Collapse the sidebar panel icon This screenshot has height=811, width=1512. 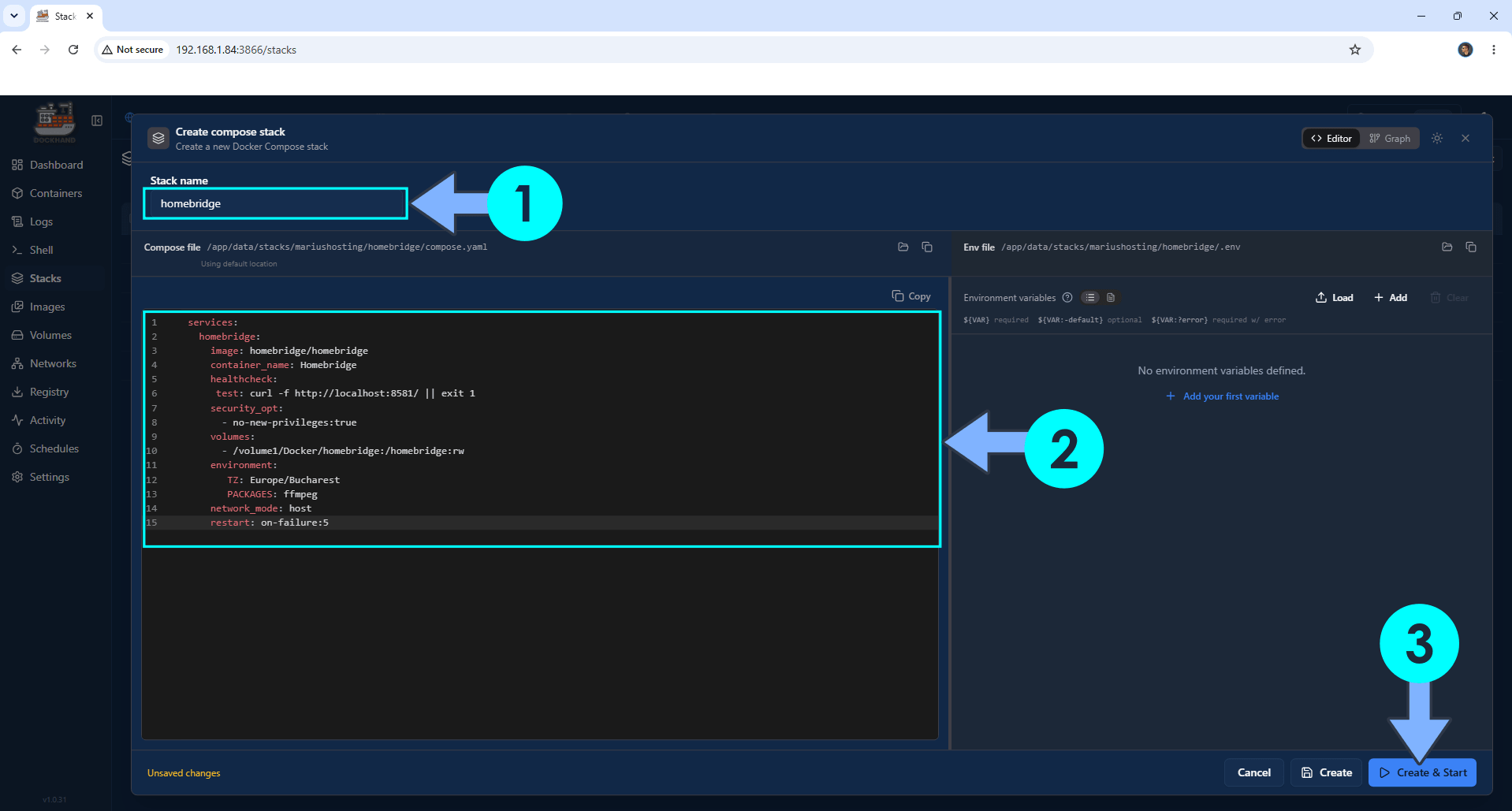[x=97, y=121]
